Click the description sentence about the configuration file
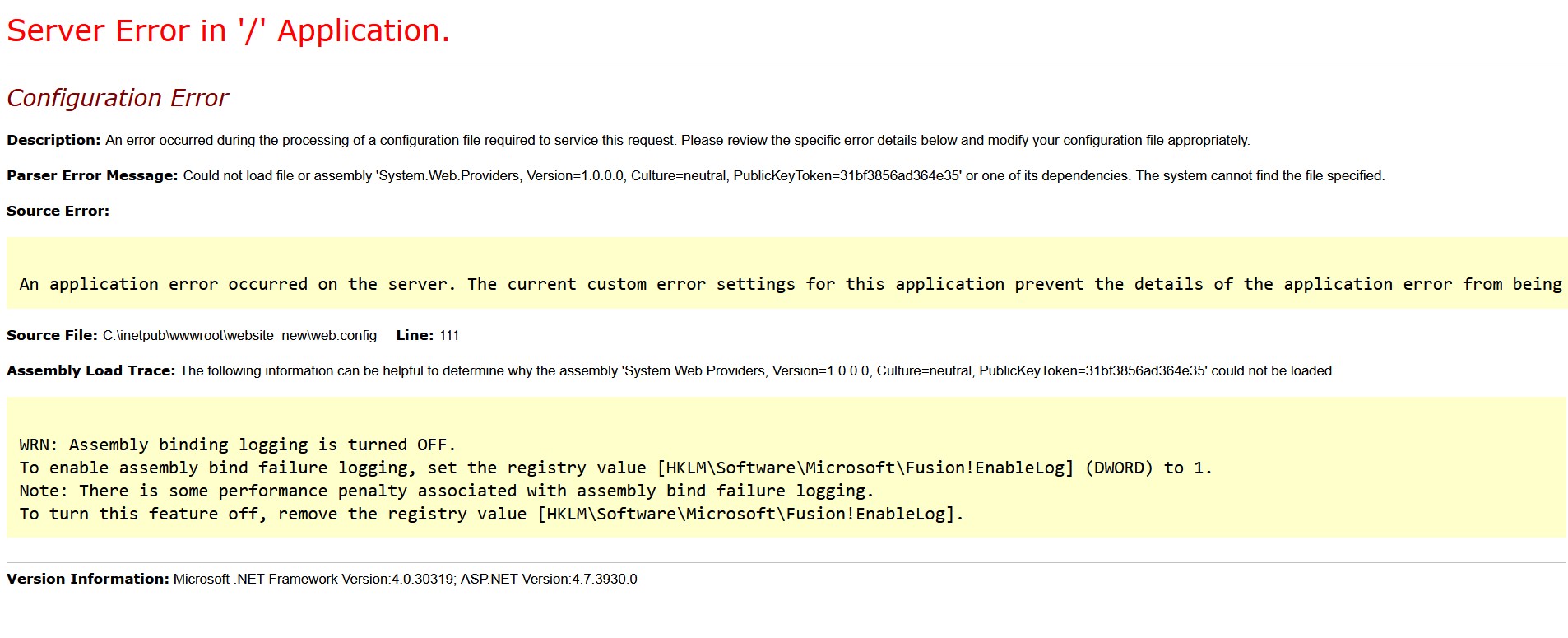 point(677,141)
